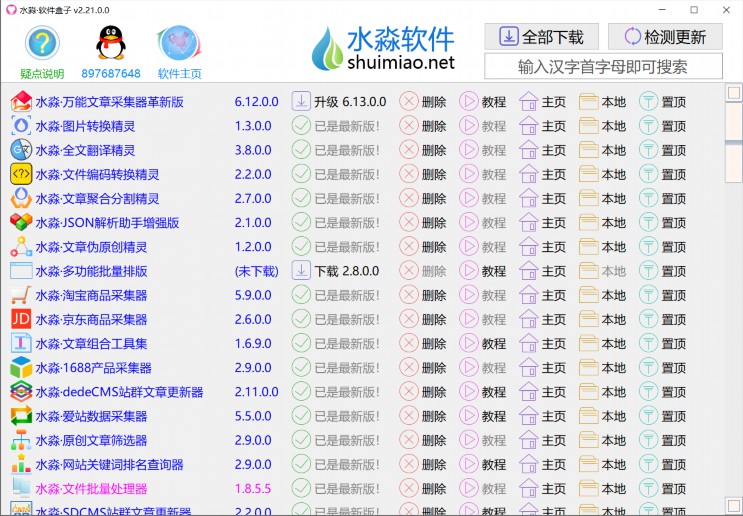Upgrade 万能文章采集器革新版 to 6.13.0.0

point(339,102)
